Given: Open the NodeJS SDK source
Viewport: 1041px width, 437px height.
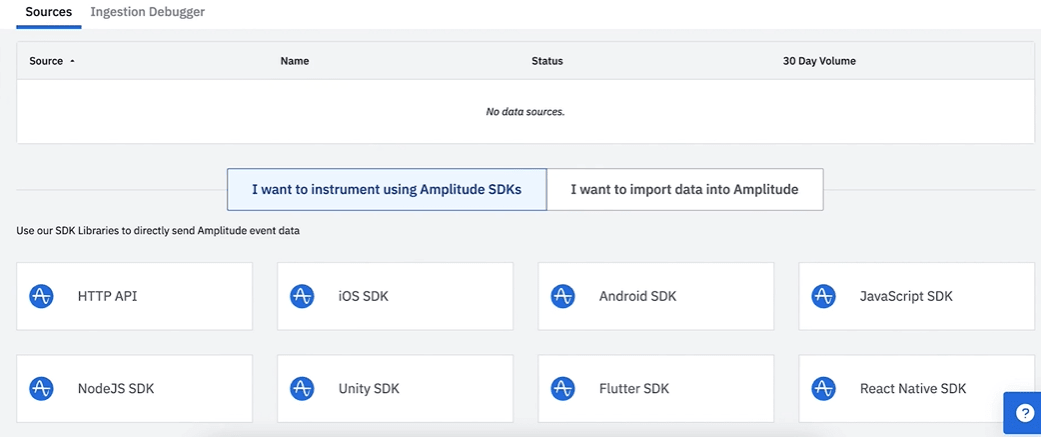Looking at the screenshot, I should click(134, 389).
